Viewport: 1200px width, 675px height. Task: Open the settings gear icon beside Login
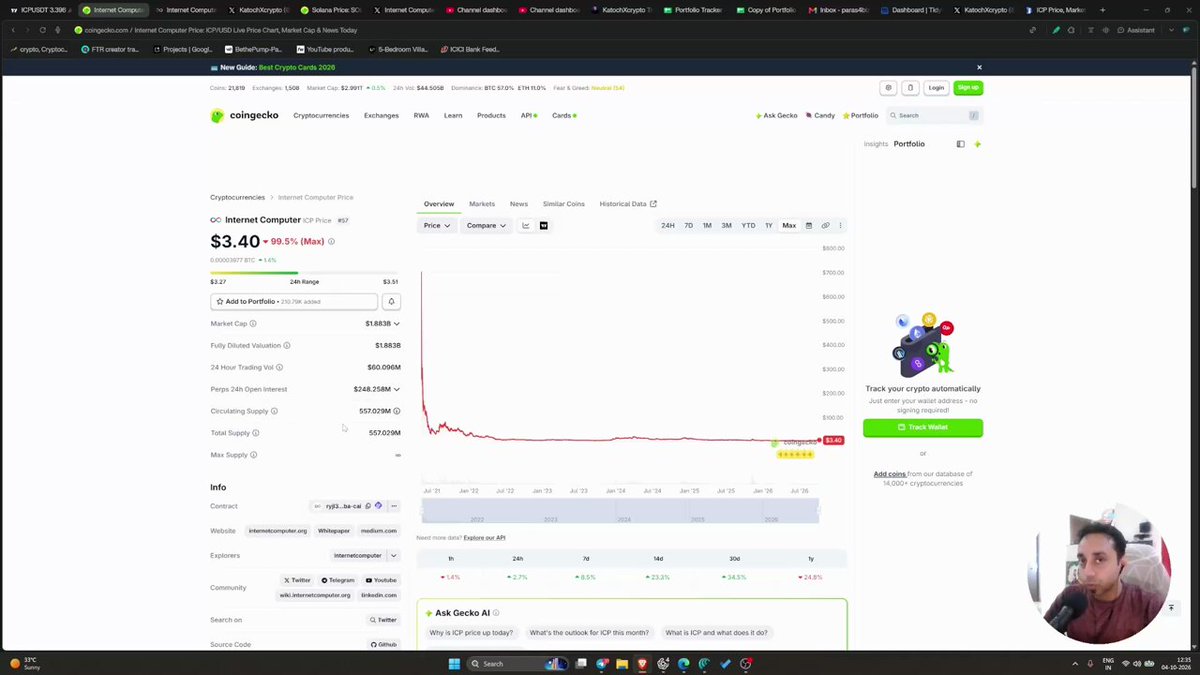[x=888, y=87]
